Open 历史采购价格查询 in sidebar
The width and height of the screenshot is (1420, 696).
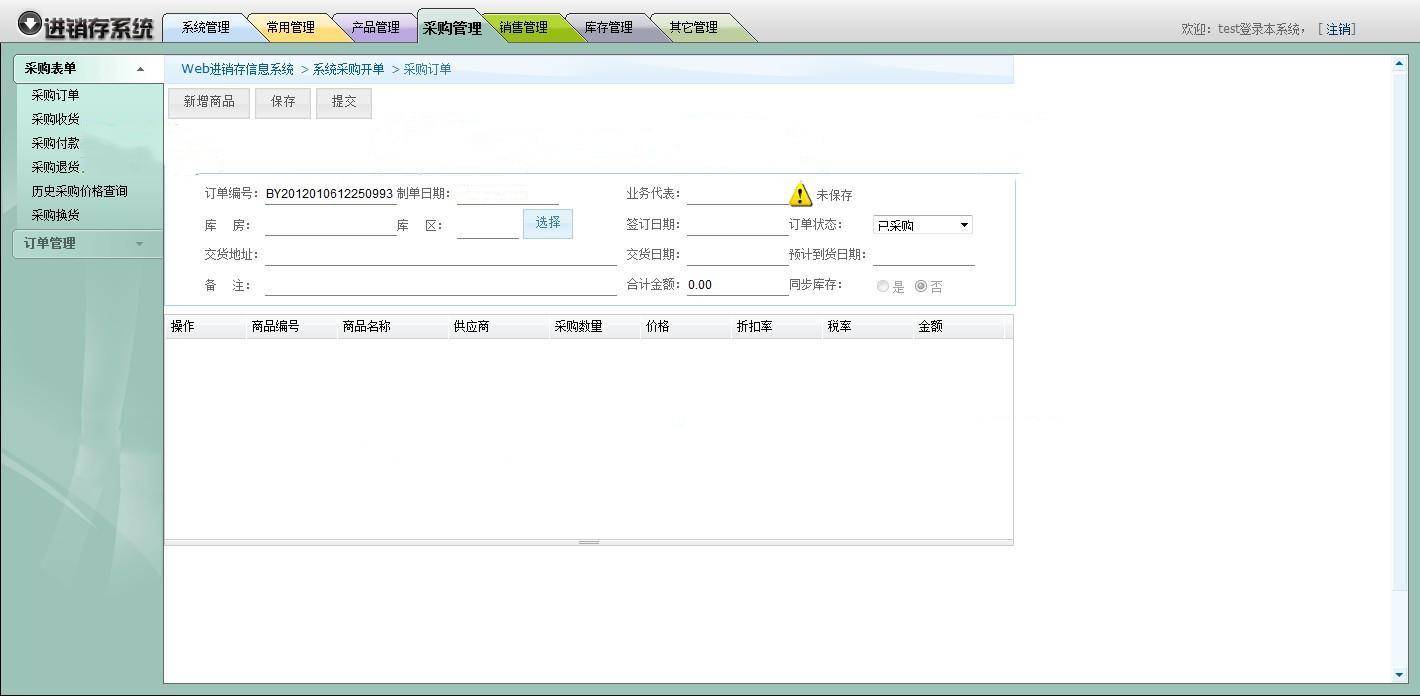point(79,191)
